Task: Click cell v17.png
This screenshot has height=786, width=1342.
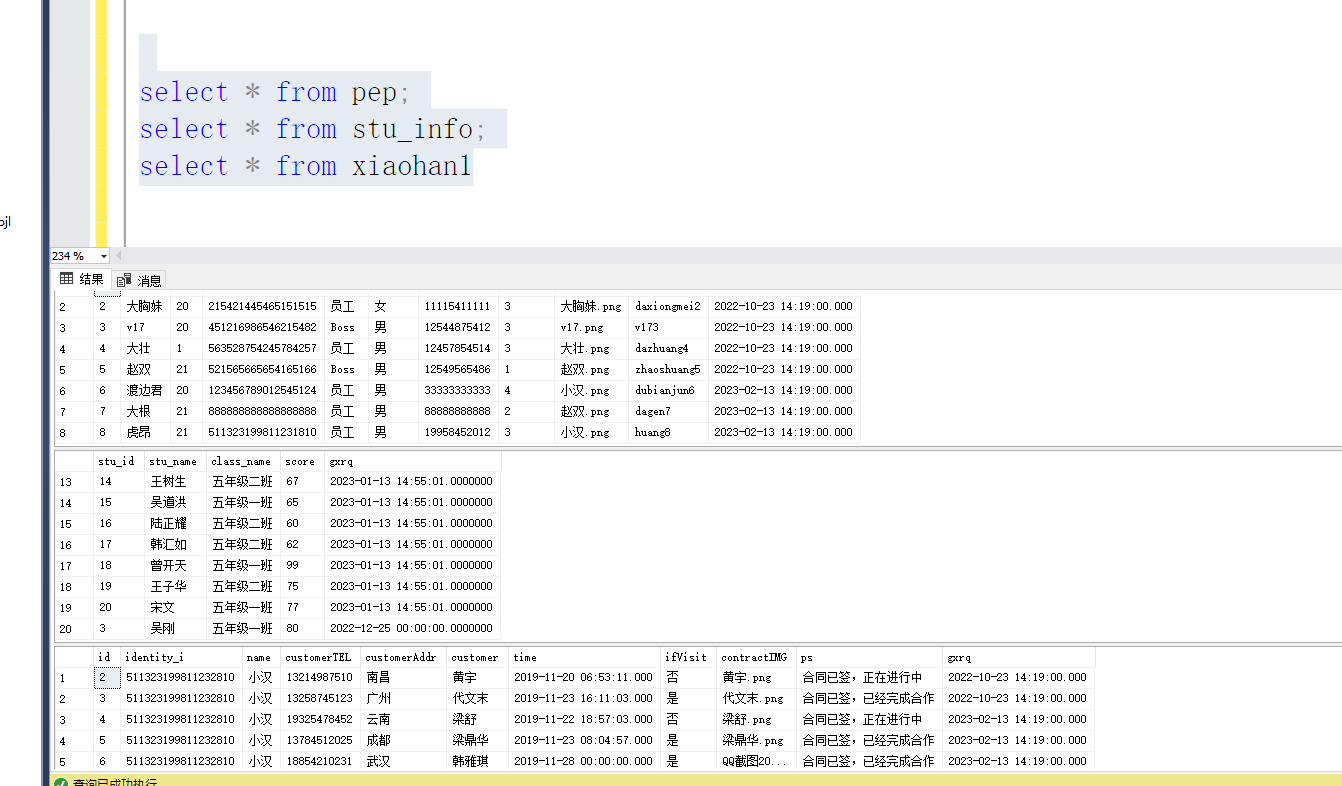Action: (x=590, y=327)
